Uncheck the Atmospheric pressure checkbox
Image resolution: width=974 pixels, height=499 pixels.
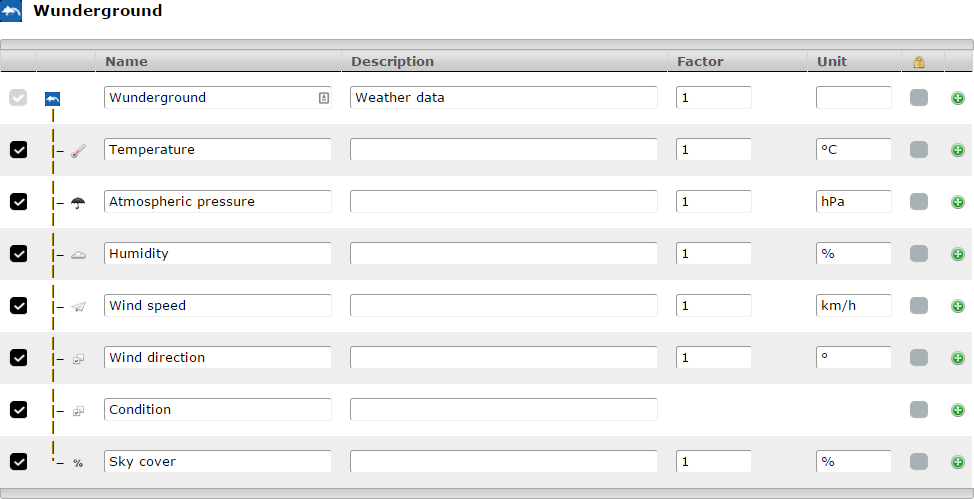[x=19, y=201]
